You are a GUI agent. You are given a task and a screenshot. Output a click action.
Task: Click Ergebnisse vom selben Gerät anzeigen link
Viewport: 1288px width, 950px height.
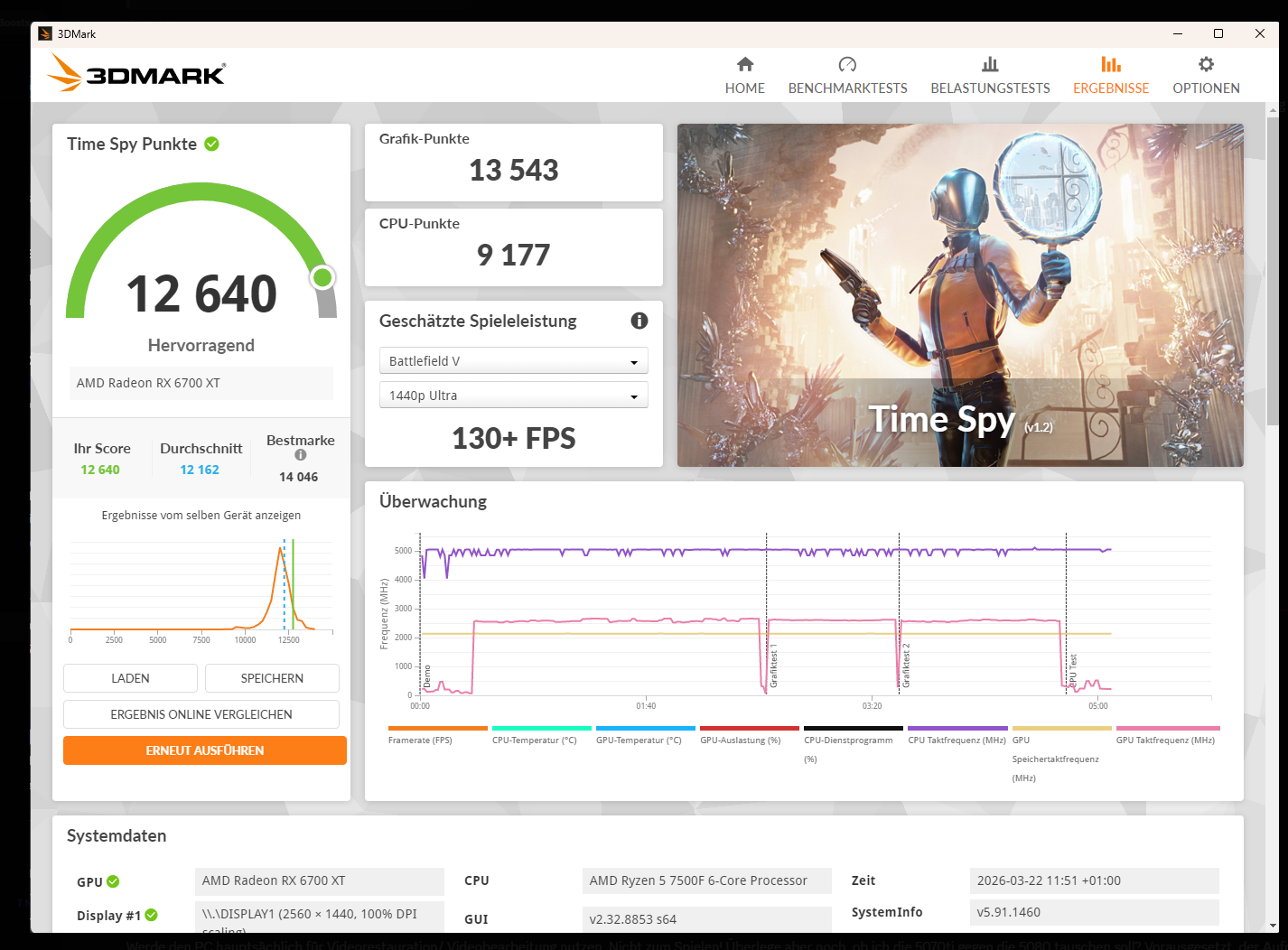coord(201,516)
